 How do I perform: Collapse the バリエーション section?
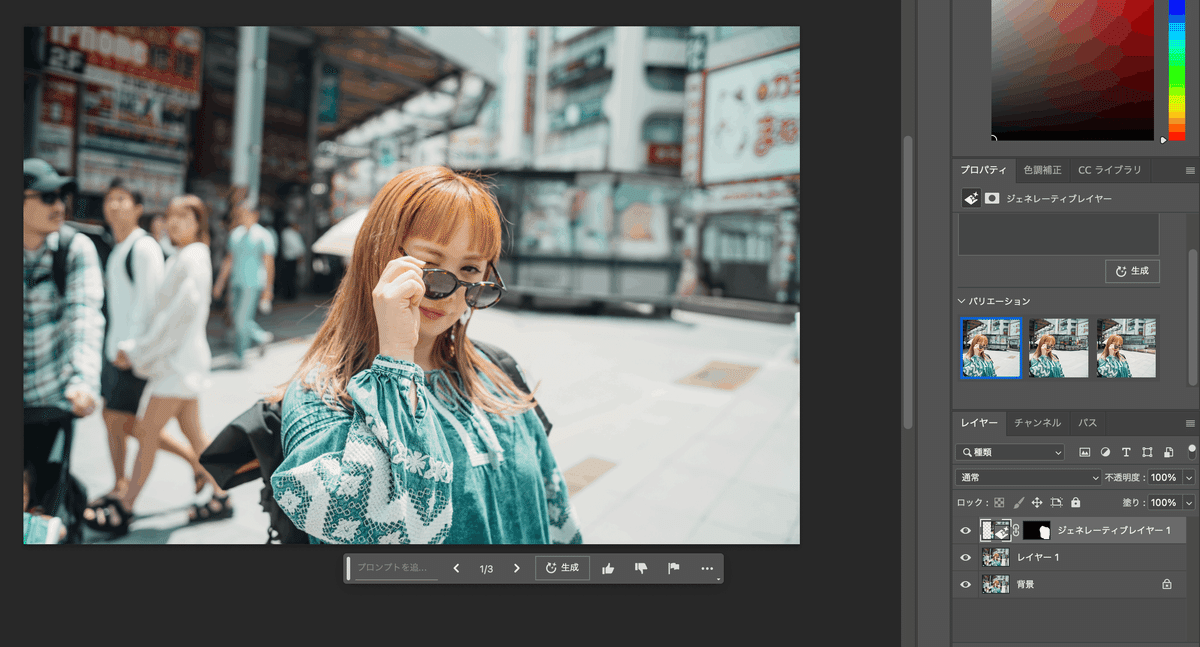click(961, 301)
